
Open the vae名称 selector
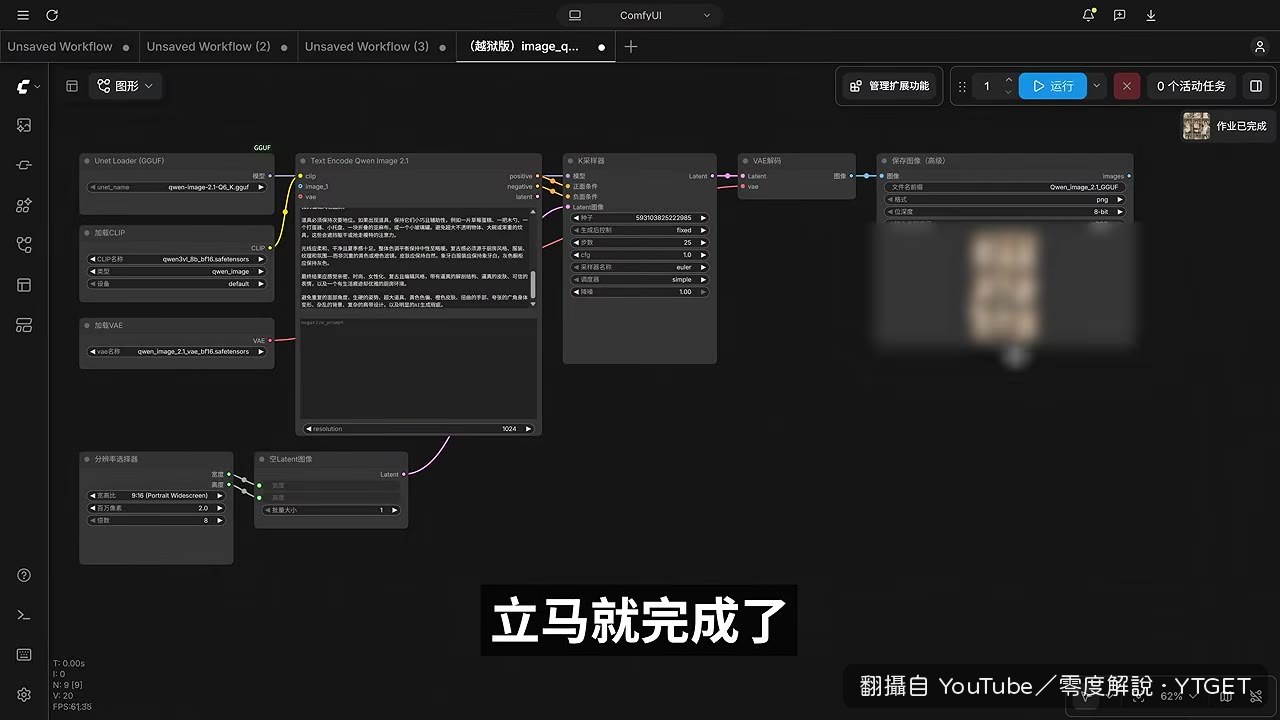(178, 352)
